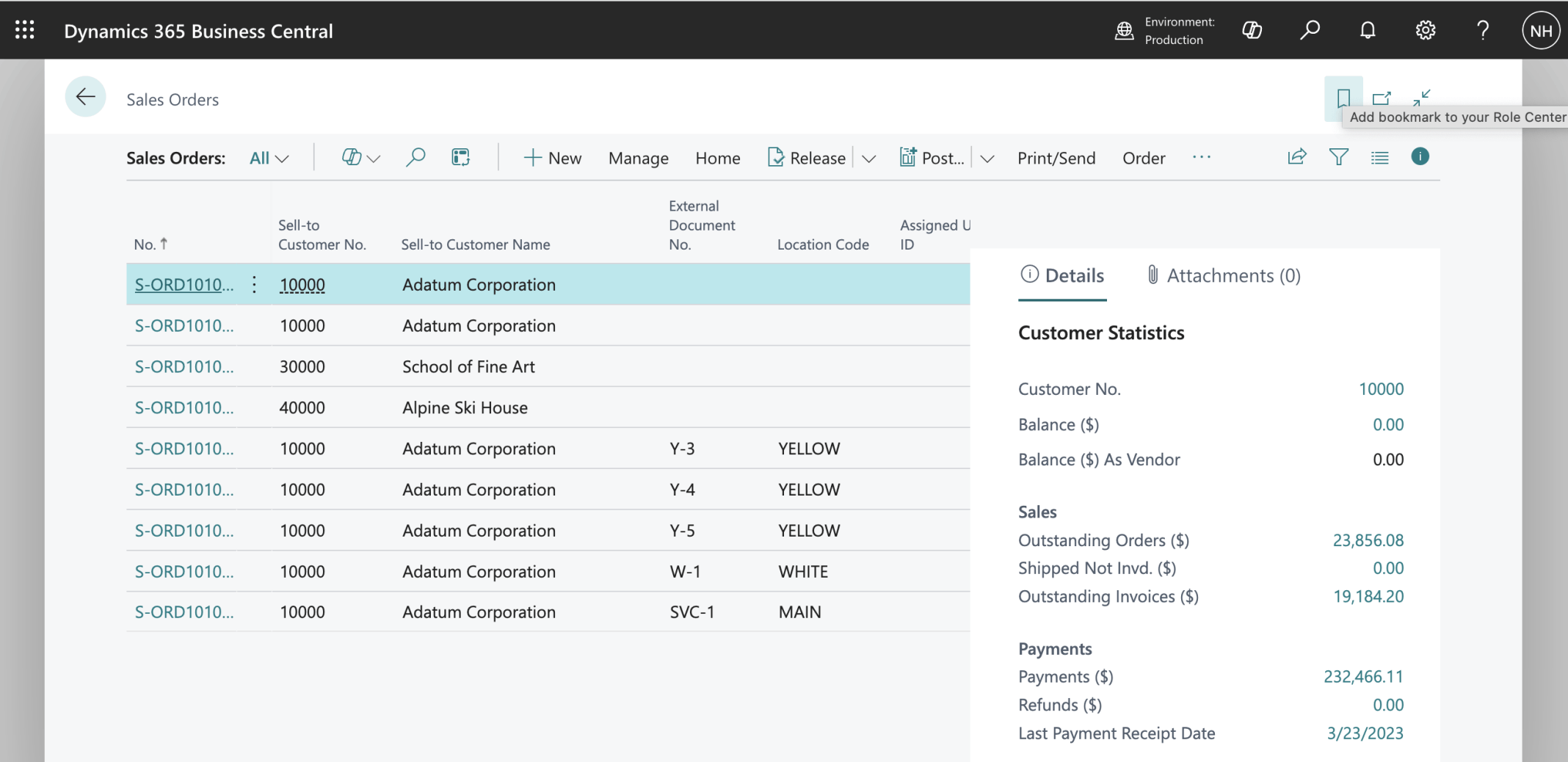Click the back arrow button

[85, 97]
